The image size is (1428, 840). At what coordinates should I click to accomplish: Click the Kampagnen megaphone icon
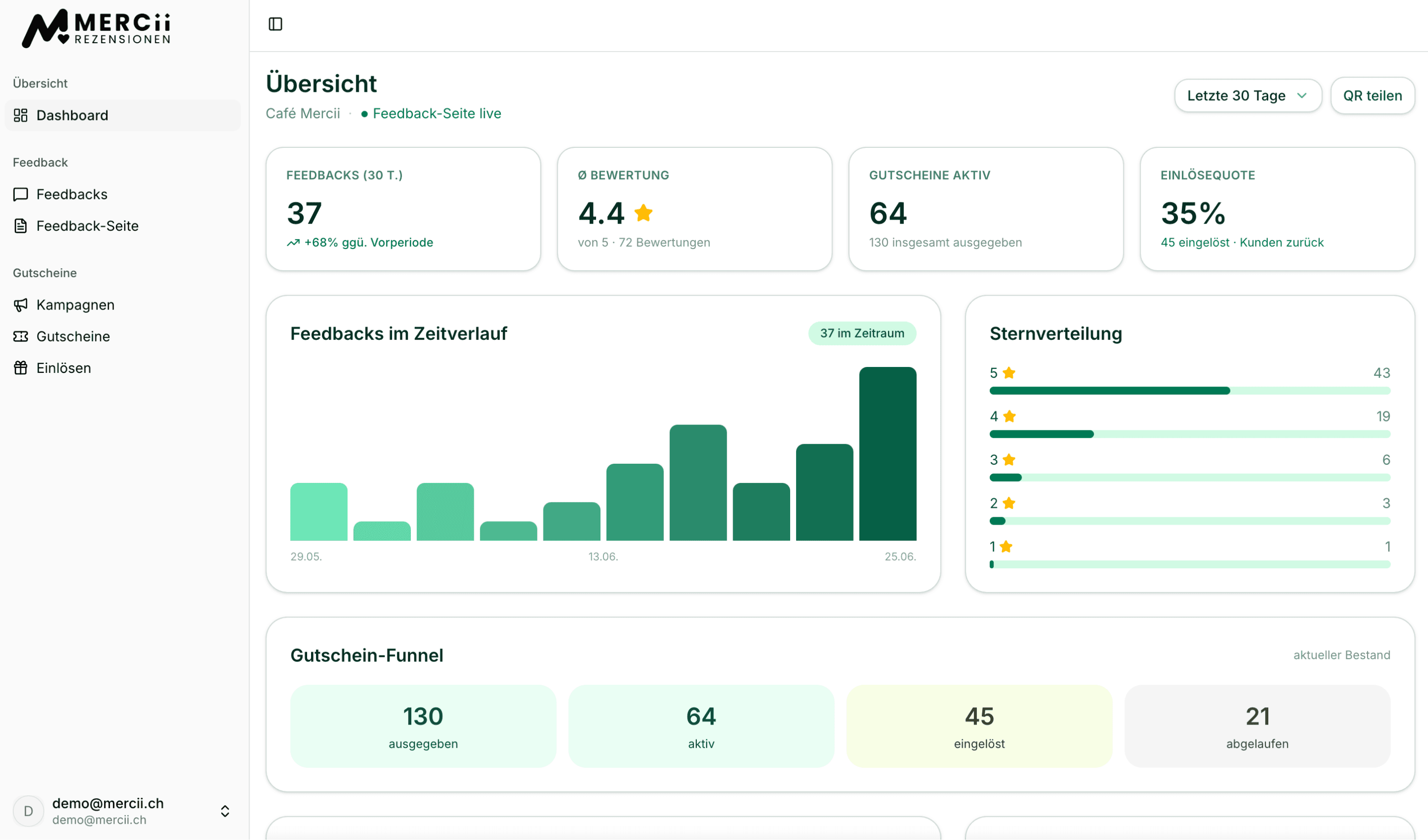(x=21, y=305)
